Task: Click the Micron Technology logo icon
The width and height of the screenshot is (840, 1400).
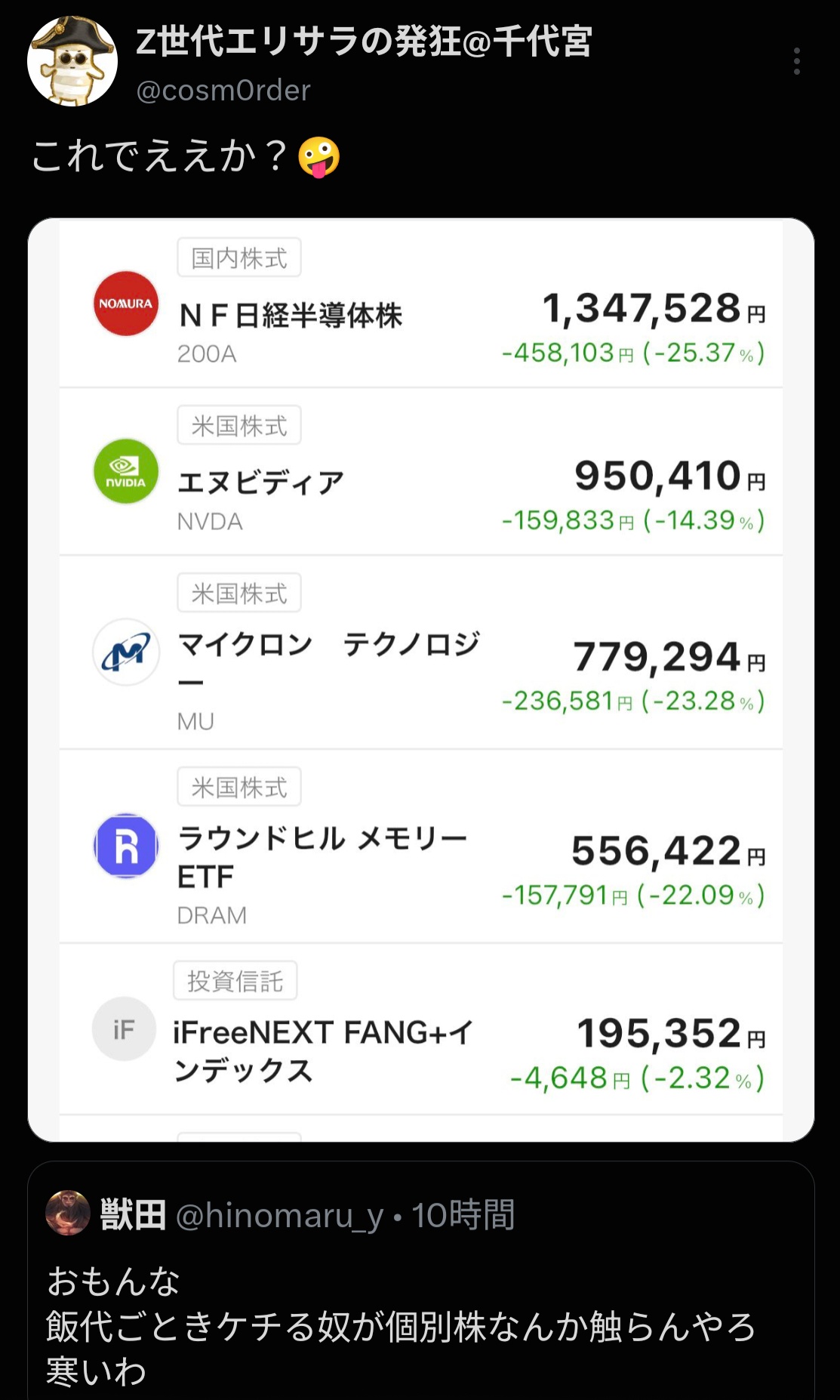Action: coord(126,652)
